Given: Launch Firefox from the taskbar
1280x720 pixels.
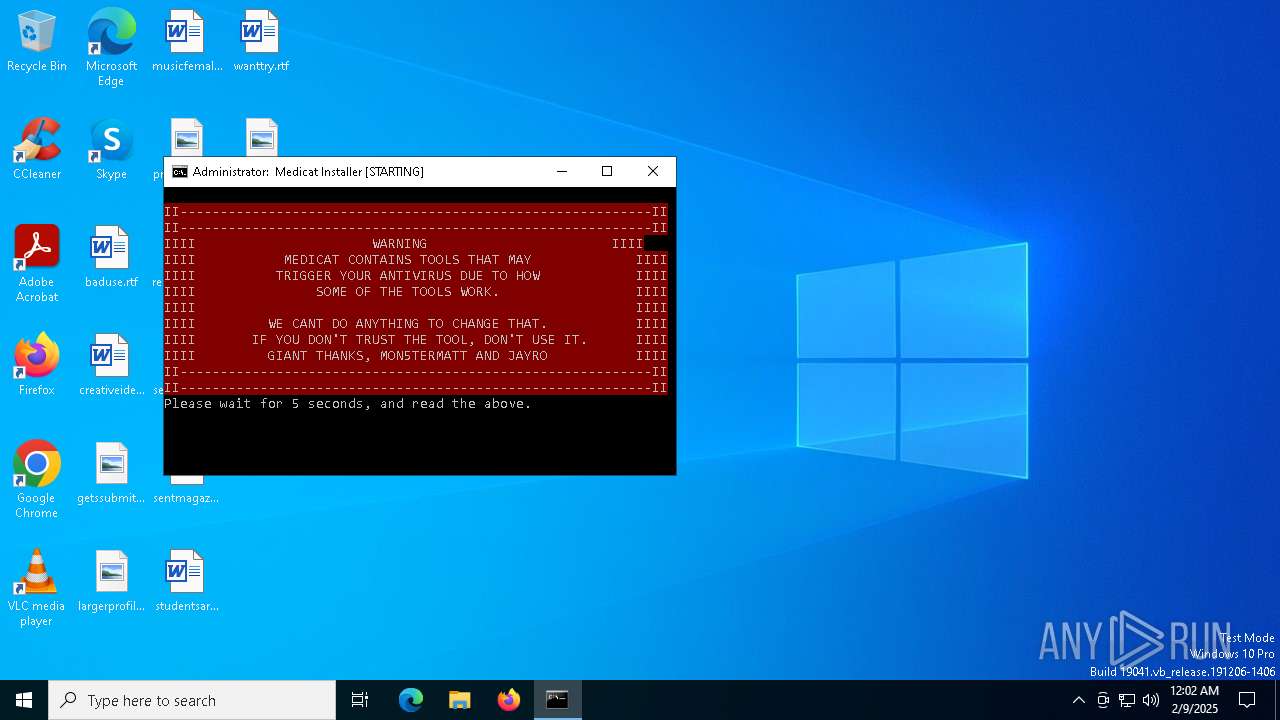Looking at the screenshot, I should coord(509,700).
